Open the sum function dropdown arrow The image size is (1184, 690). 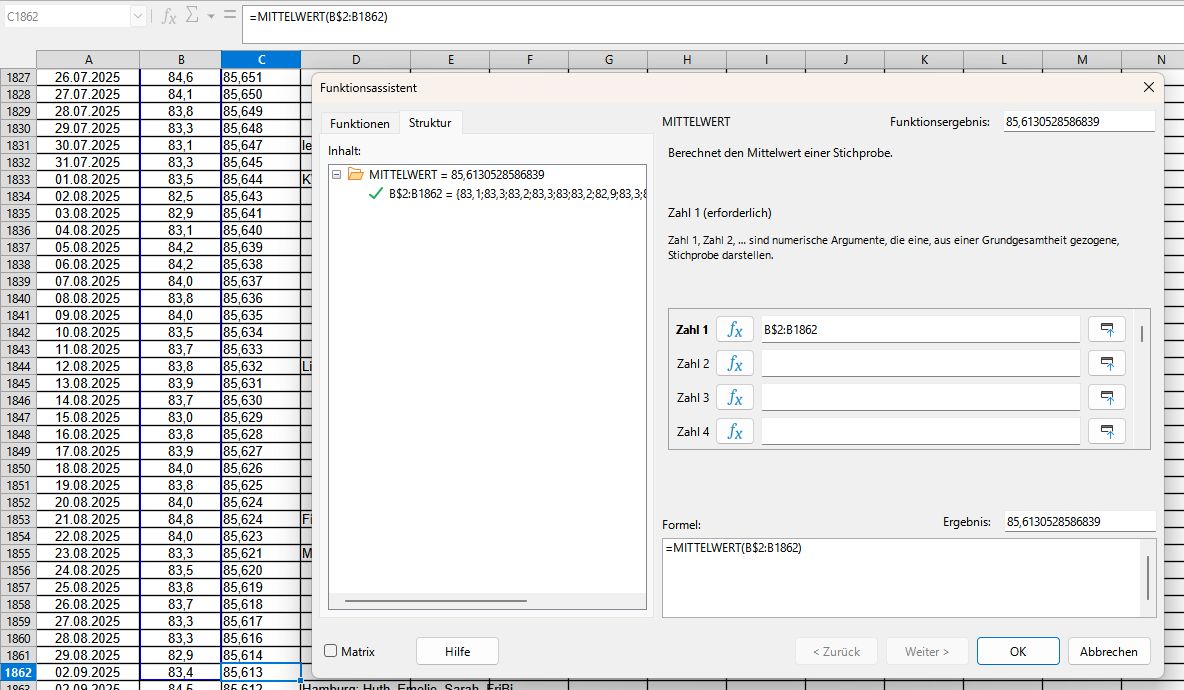pyautogui.click(x=211, y=16)
